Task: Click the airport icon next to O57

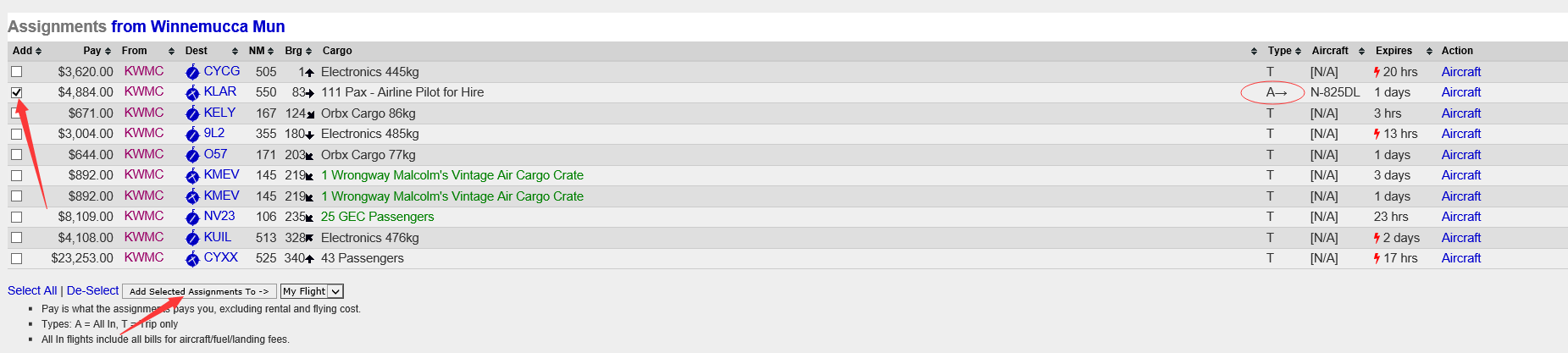Action: 192,155
